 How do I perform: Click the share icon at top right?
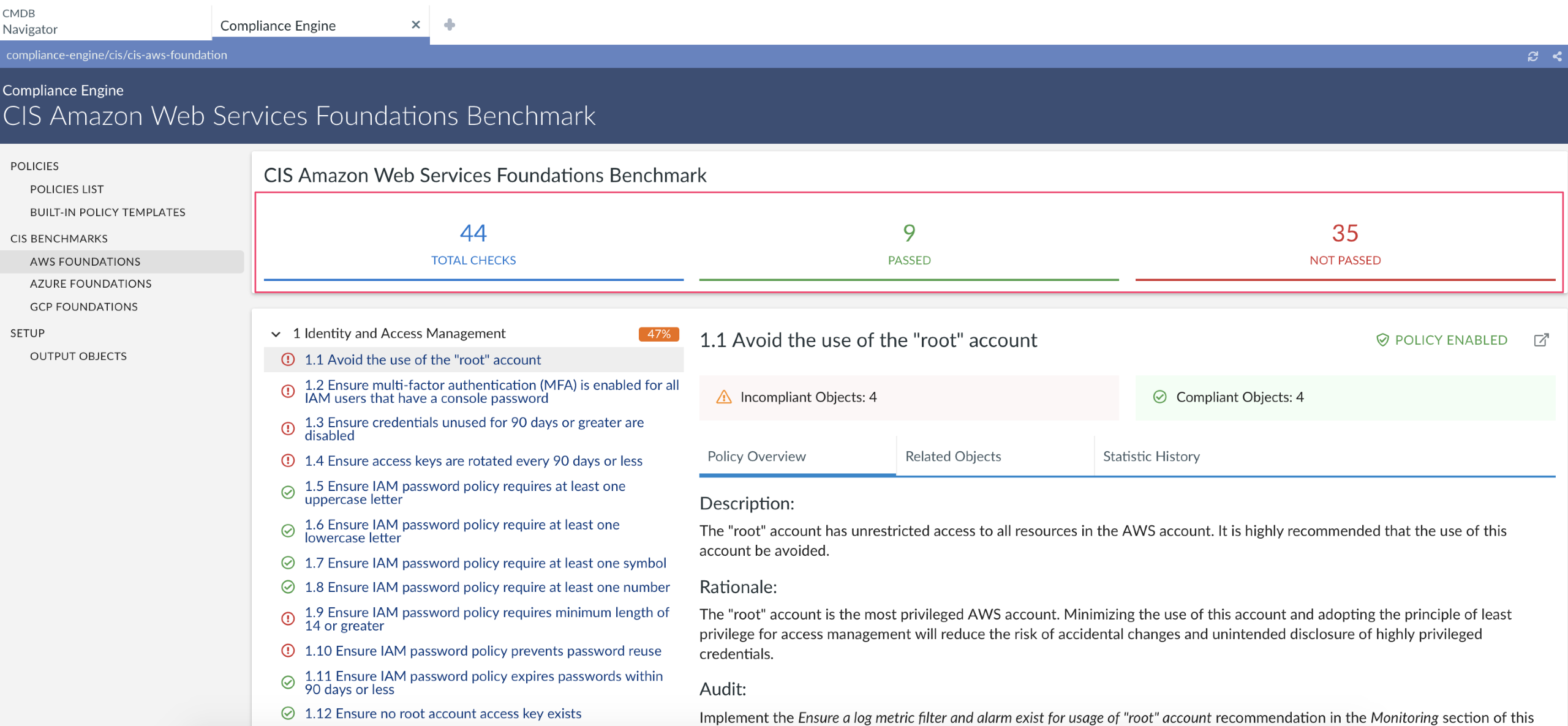(x=1557, y=56)
